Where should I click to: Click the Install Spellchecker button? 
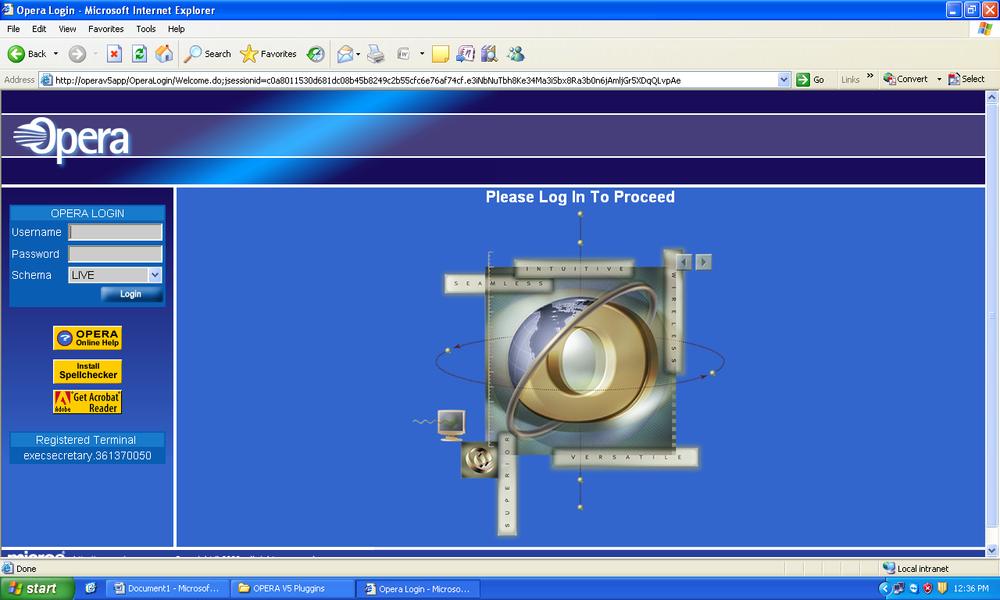87,371
